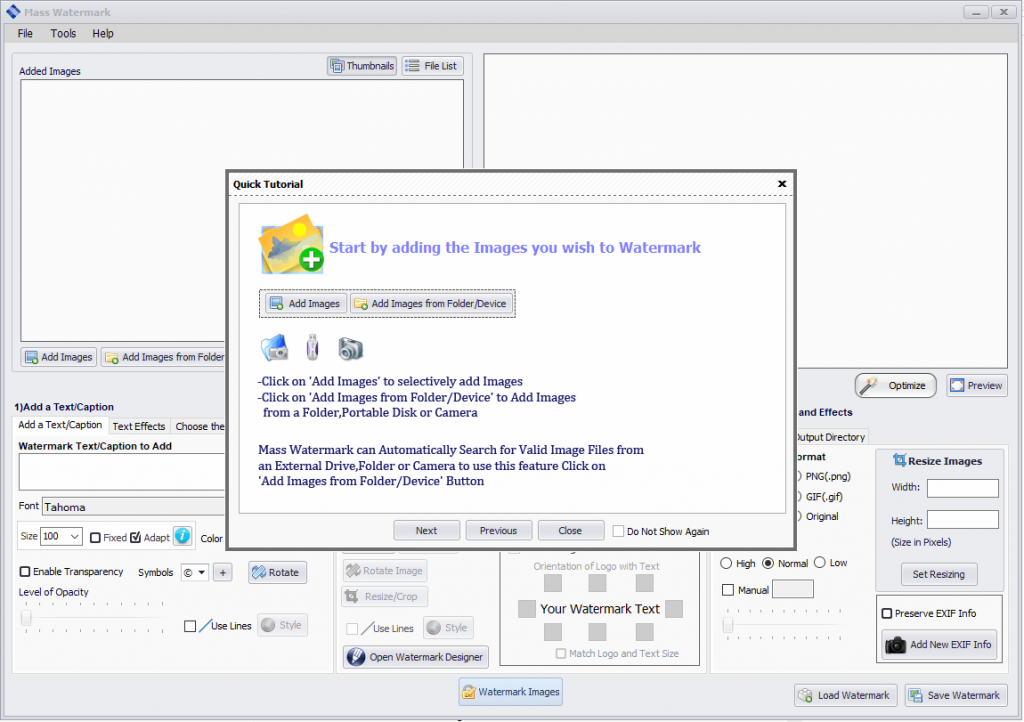Click the info icon next to Adapt

pyautogui.click(x=182, y=535)
